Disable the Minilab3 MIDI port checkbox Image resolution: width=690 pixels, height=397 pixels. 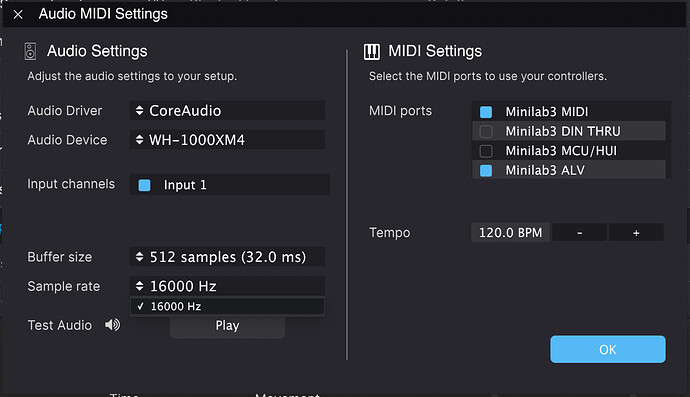[486, 112]
